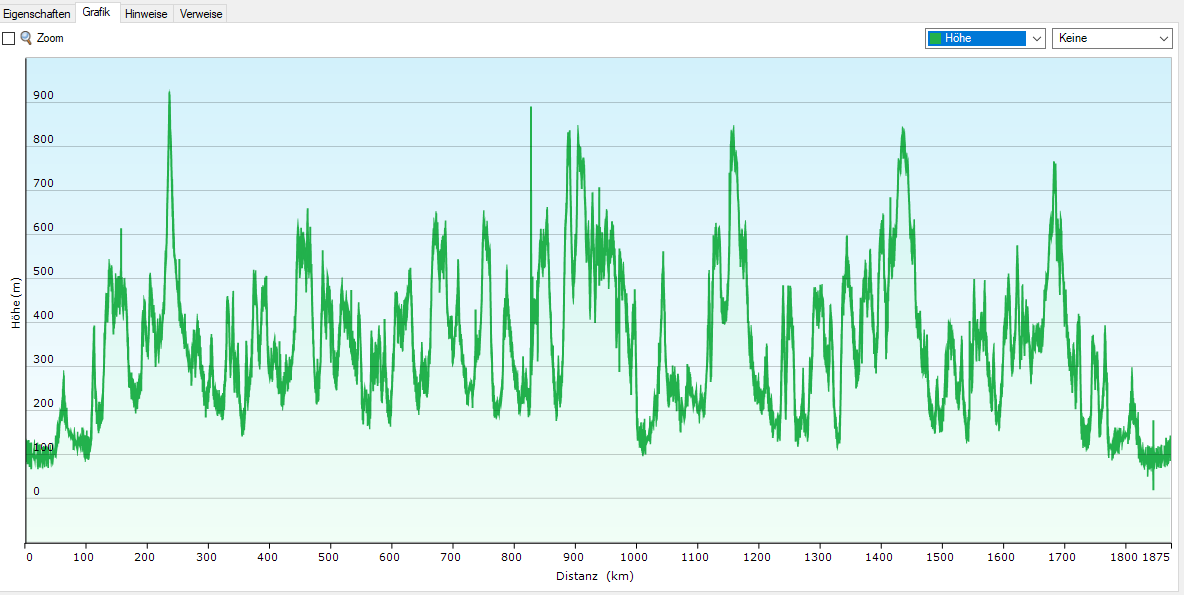The image size is (1184, 595).
Task: Click the highest elevation peak near 240 km
Action: 169,93
